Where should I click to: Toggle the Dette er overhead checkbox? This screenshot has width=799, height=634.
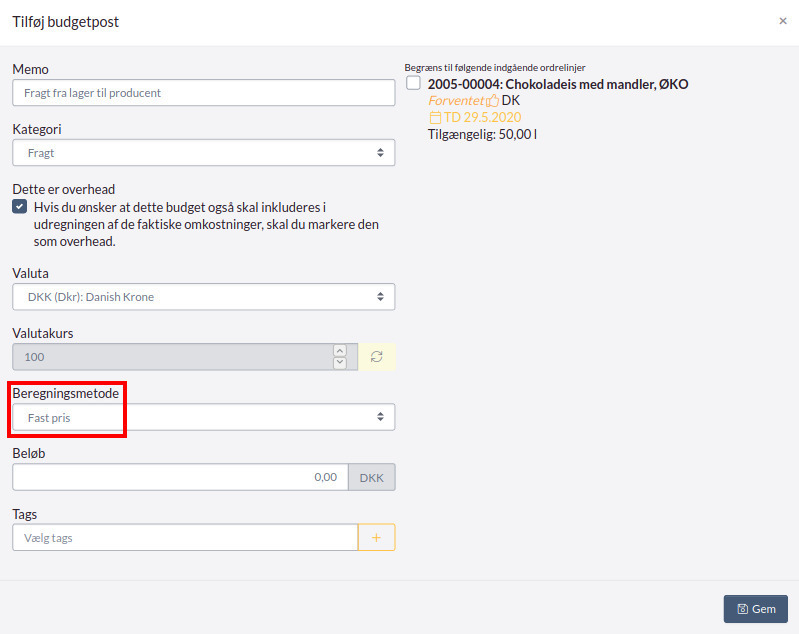tap(19, 206)
